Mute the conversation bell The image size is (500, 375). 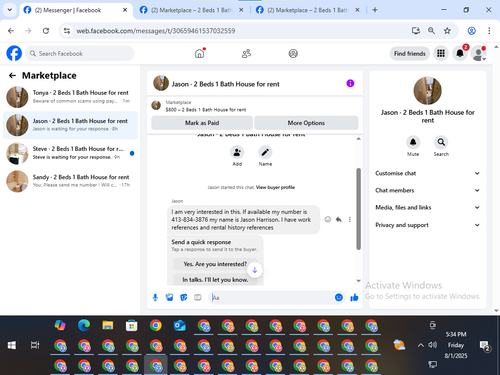pos(413,142)
